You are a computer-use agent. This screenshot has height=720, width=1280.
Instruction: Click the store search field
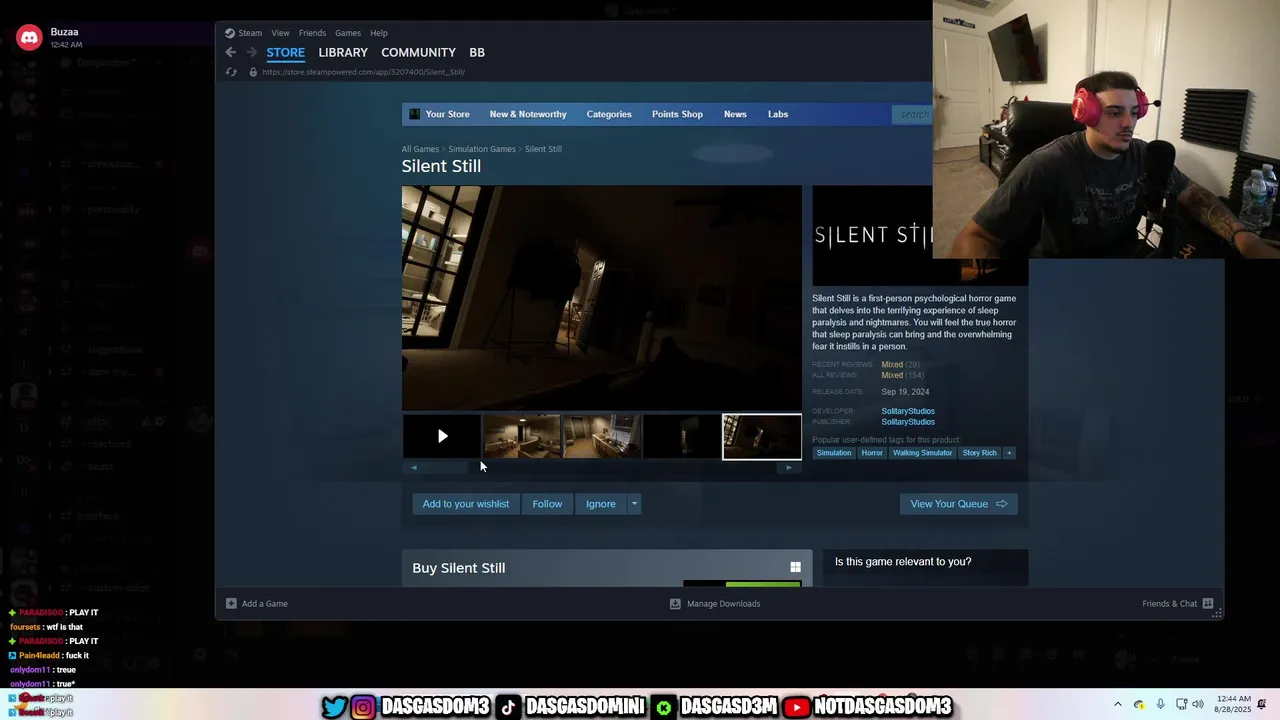(912, 114)
